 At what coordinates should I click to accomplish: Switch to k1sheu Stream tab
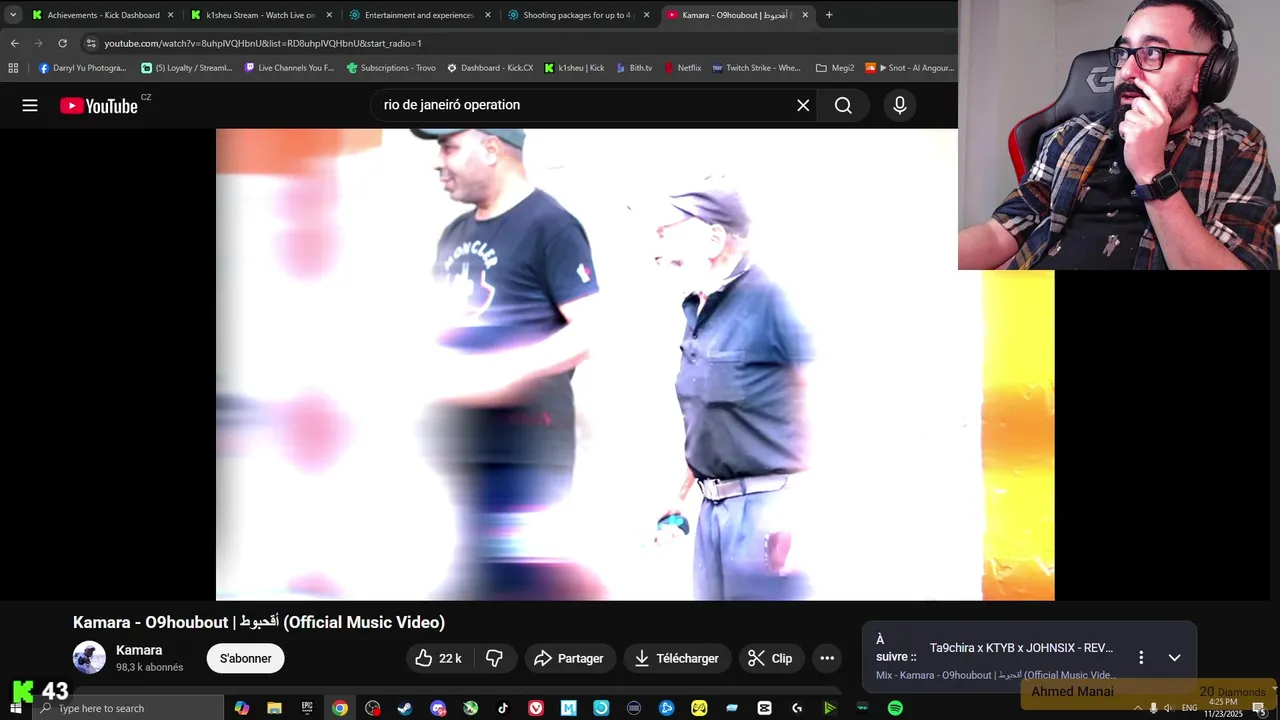[260, 15]
